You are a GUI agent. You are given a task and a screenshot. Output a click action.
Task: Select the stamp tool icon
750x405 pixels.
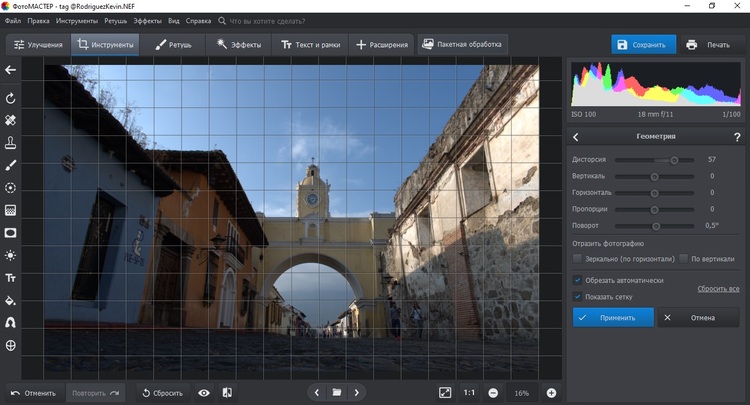11,142
